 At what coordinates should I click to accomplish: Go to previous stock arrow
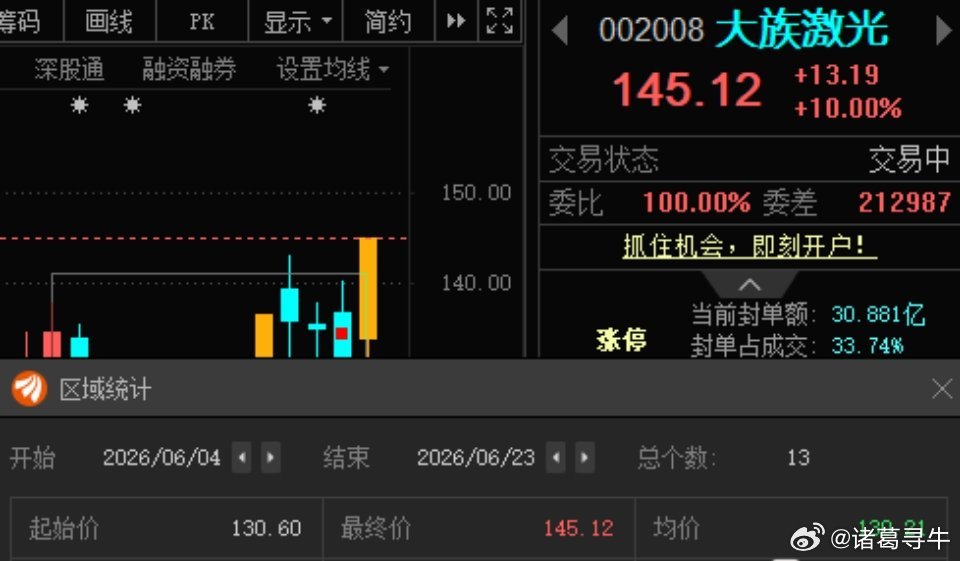(x=560, y=31)
